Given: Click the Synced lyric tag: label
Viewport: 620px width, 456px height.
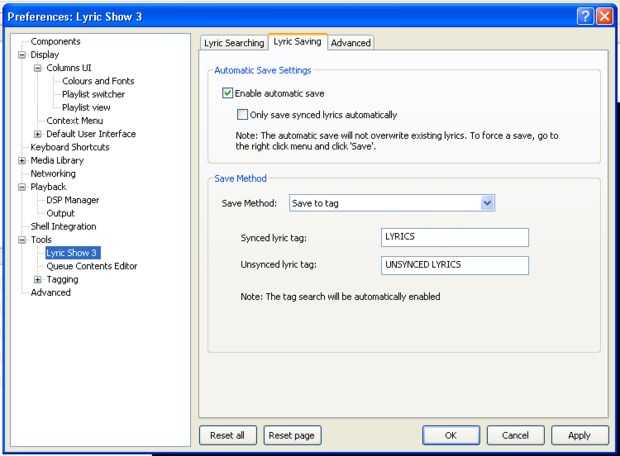Looking at the screenshot, I should pyautogui.click(x=274, y=238).
